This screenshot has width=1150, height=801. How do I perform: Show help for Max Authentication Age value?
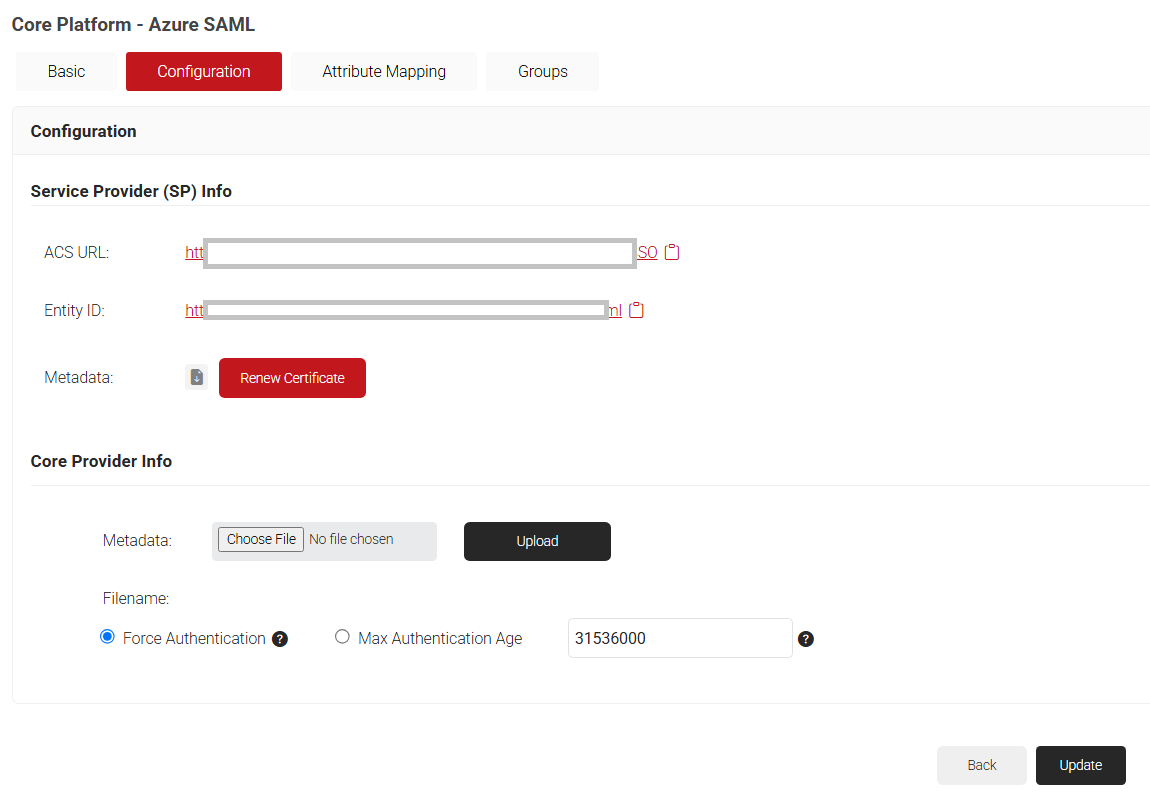(x=806, y=639)
